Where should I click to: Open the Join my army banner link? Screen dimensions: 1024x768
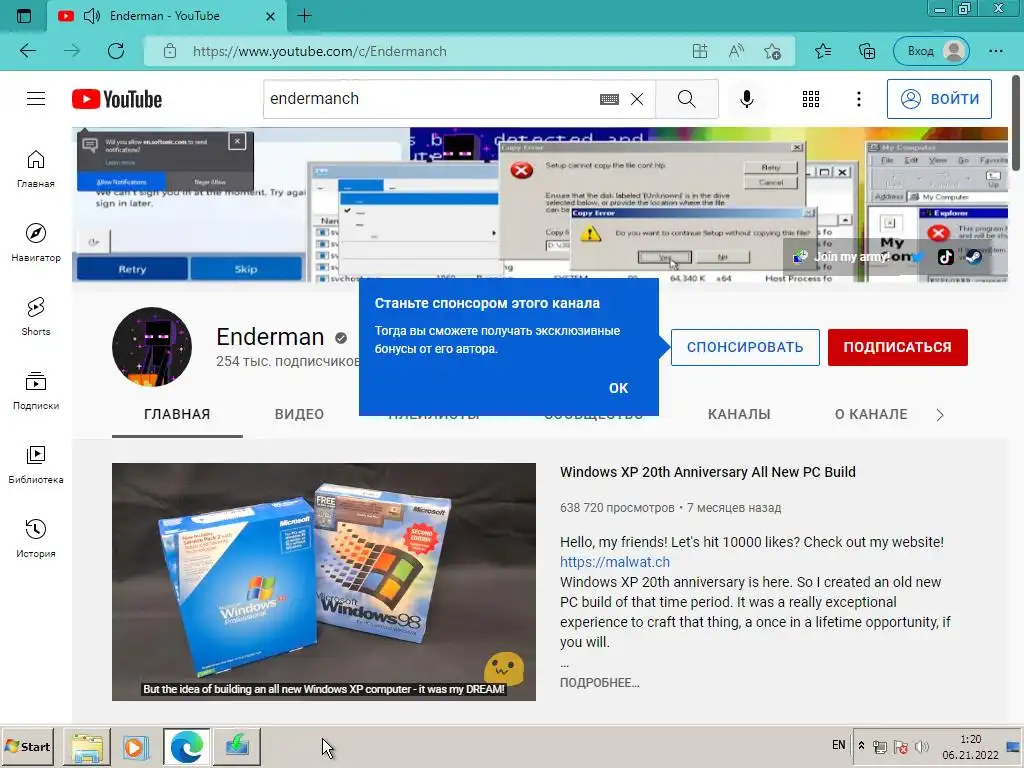pyautogui.click(x=840, y=257)
